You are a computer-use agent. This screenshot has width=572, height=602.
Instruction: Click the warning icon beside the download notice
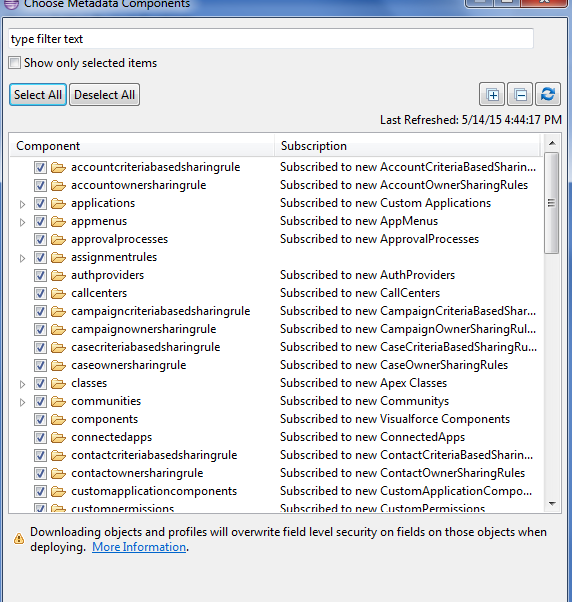point(19,538)
